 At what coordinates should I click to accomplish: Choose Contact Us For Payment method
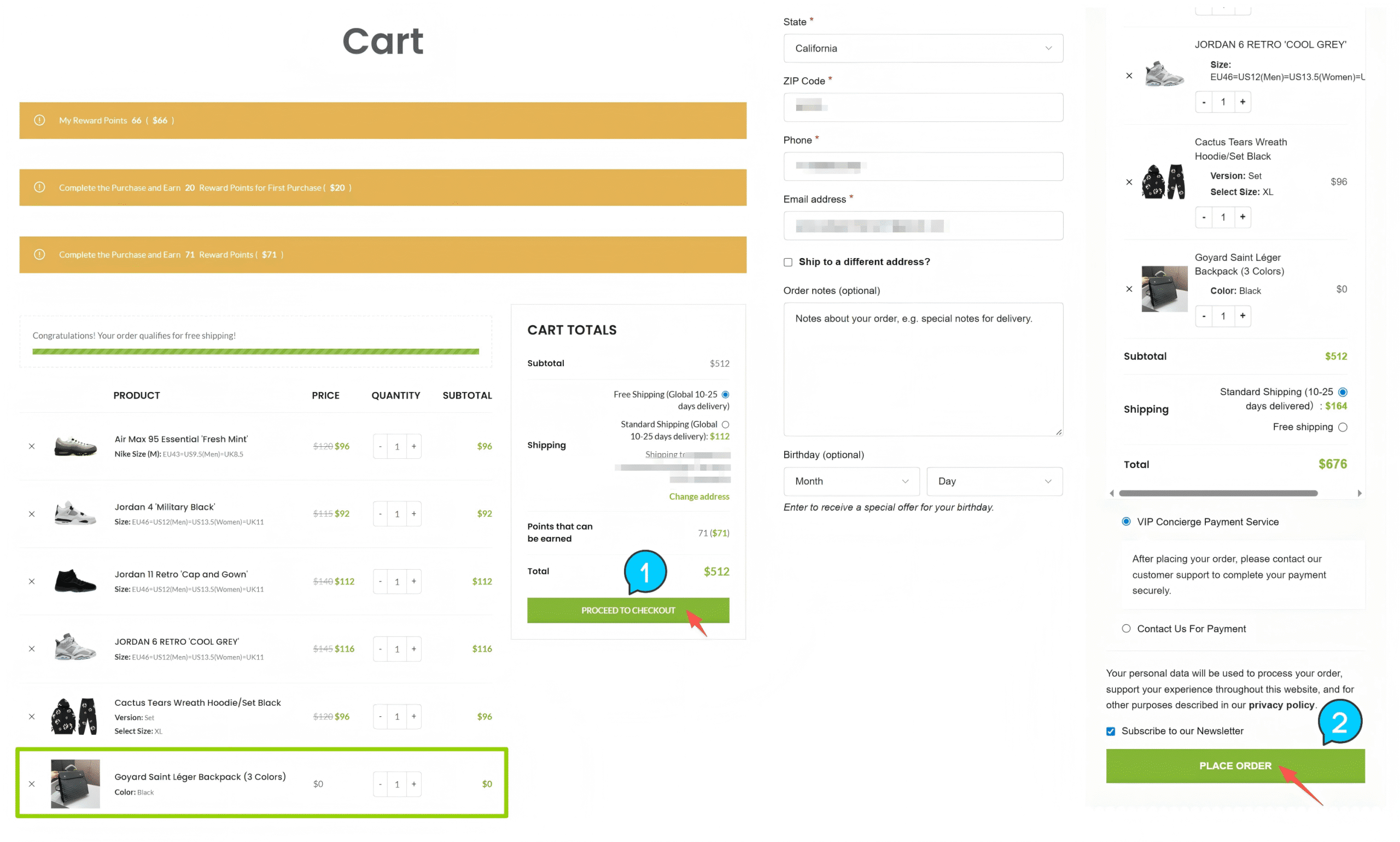[1126, 629]
